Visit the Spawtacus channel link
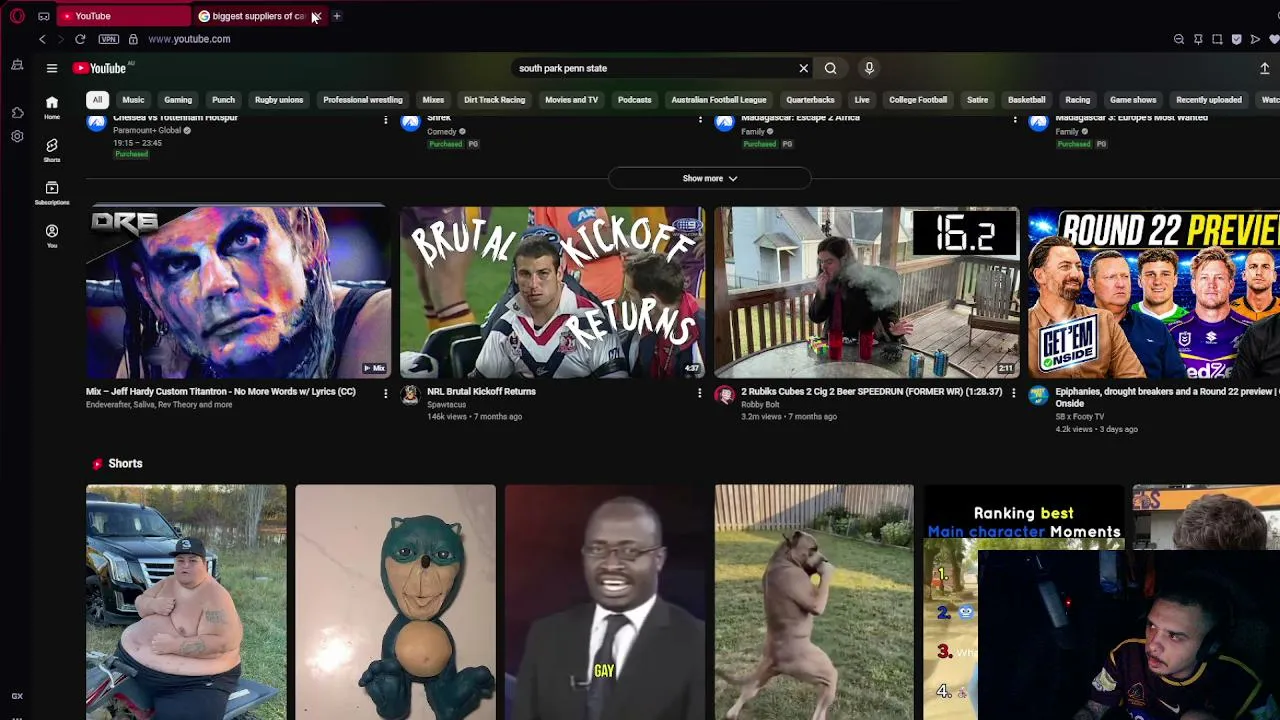Viewport: 1280px width, 720px height. [x=447, y=405]
